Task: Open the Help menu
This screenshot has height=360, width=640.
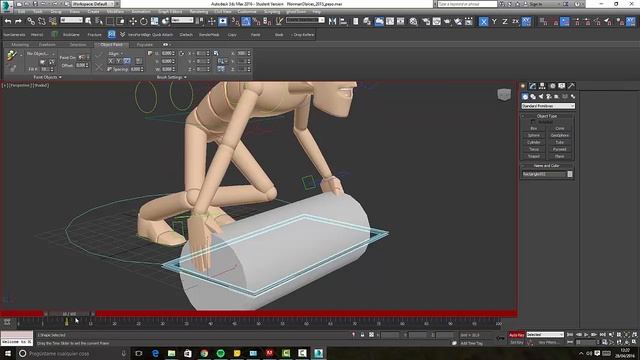Action: click(316, 12)
